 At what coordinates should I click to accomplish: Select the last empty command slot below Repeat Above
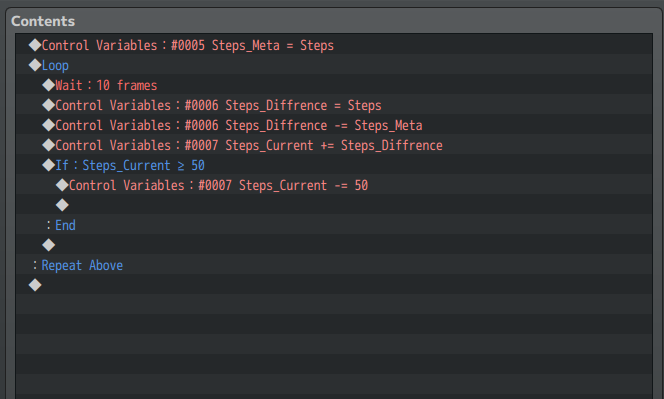click(334, 285)
